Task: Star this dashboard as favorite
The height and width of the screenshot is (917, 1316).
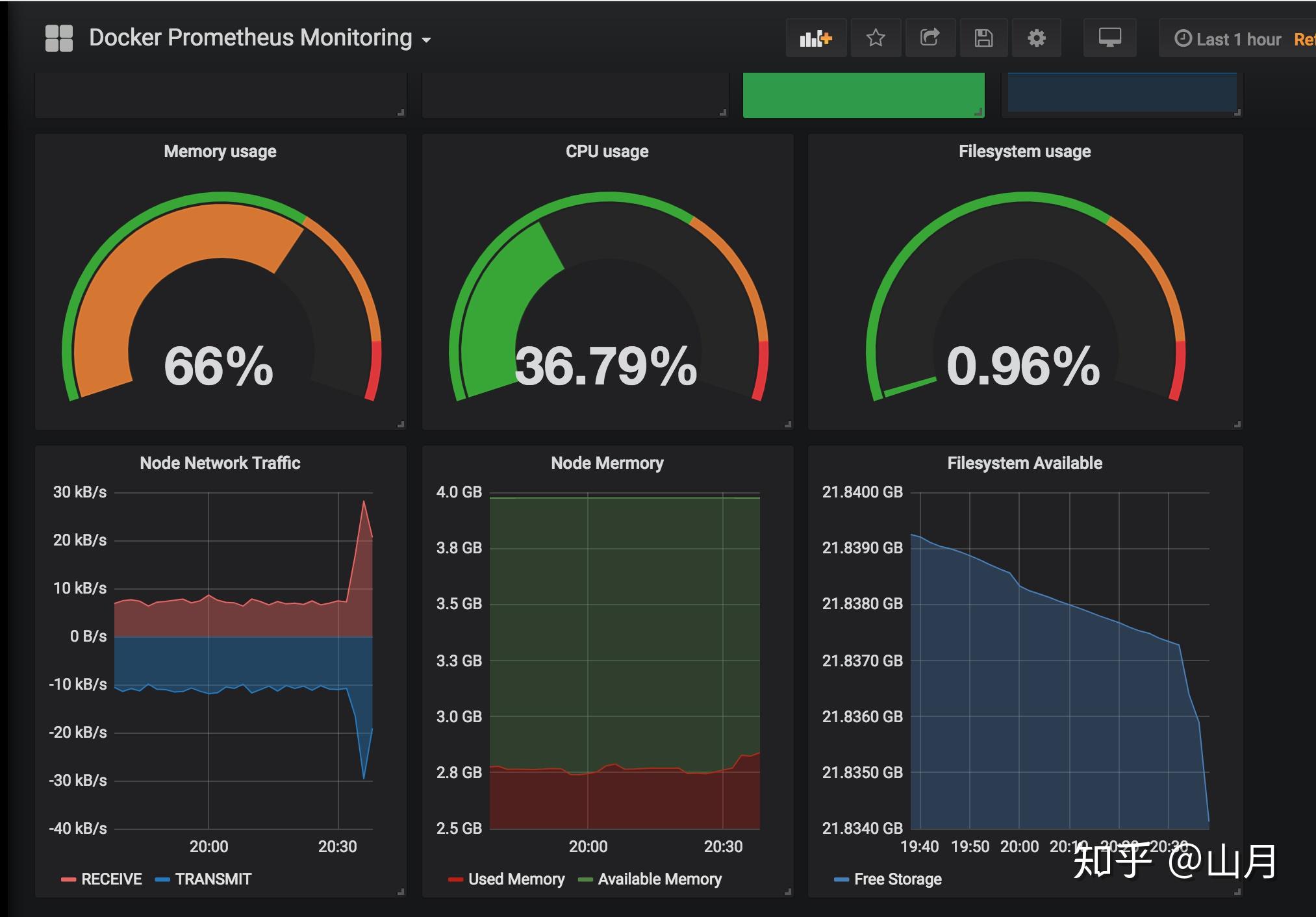Action: tap(876, 38)
